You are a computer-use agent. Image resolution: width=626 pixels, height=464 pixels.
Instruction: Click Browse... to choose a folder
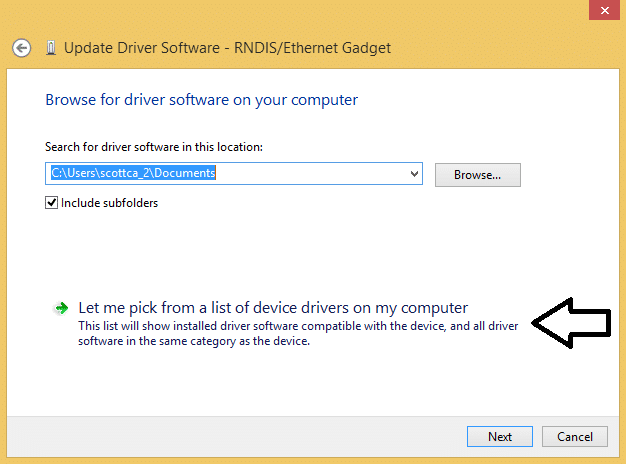477,174
